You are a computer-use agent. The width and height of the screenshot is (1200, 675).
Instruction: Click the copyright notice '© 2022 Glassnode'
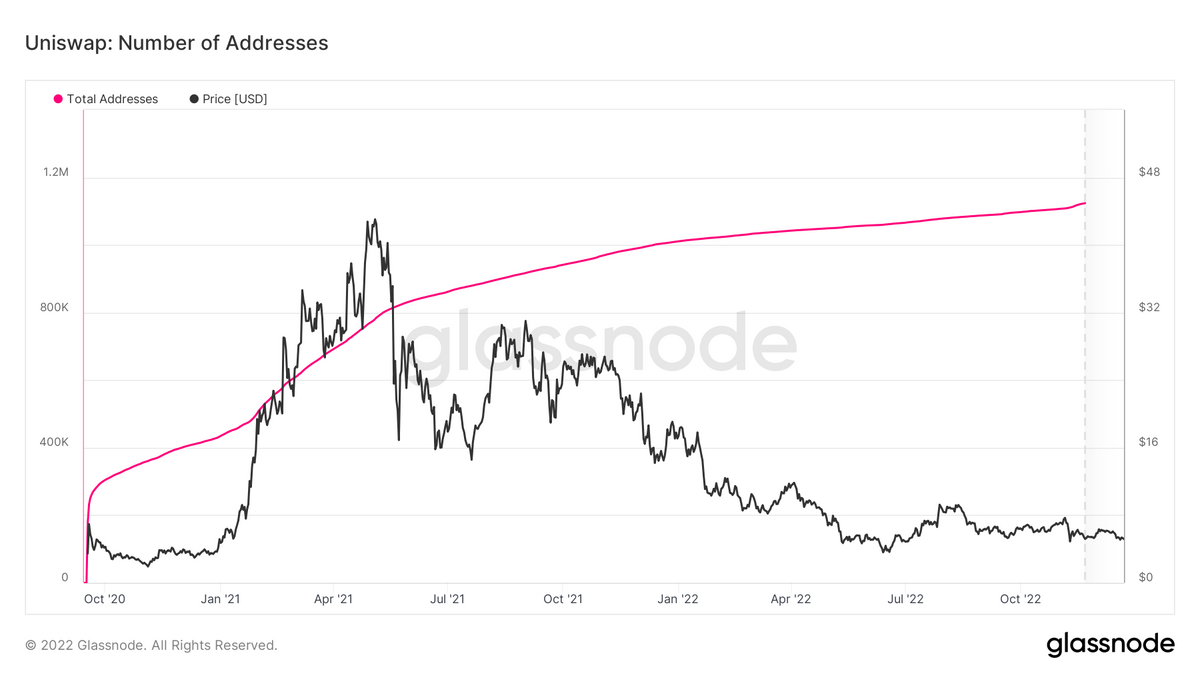point(151,645)
